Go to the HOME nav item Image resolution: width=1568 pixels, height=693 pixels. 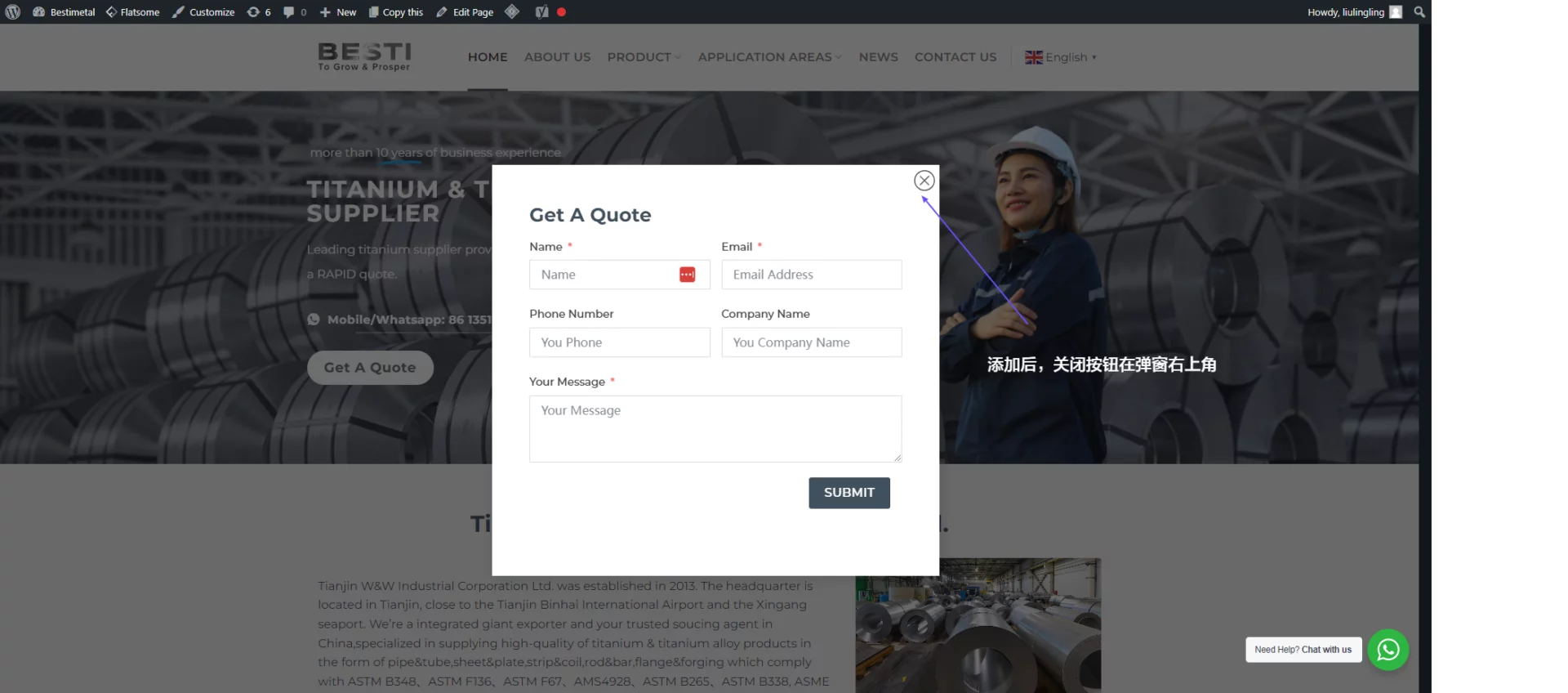pos(488,57)
